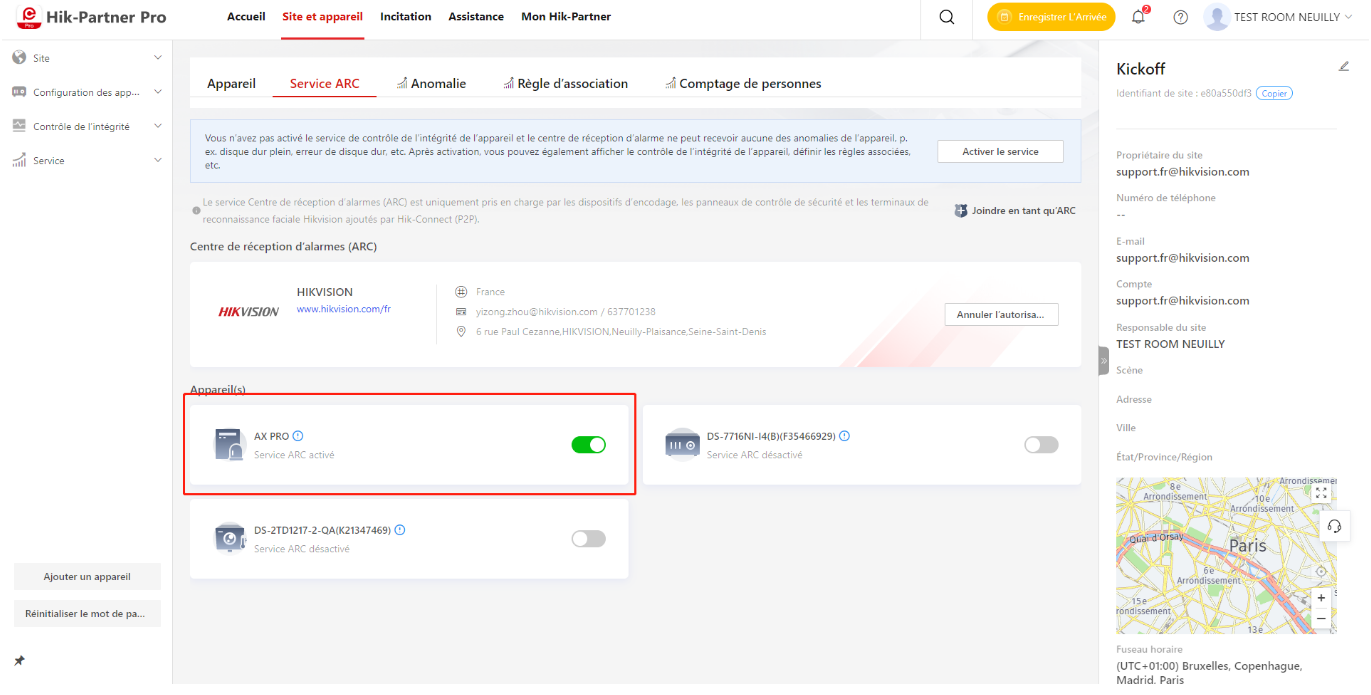This screenshot has height=695, width=1371.
Task: Switch to the Appareil tab
Action: [231, 84]
